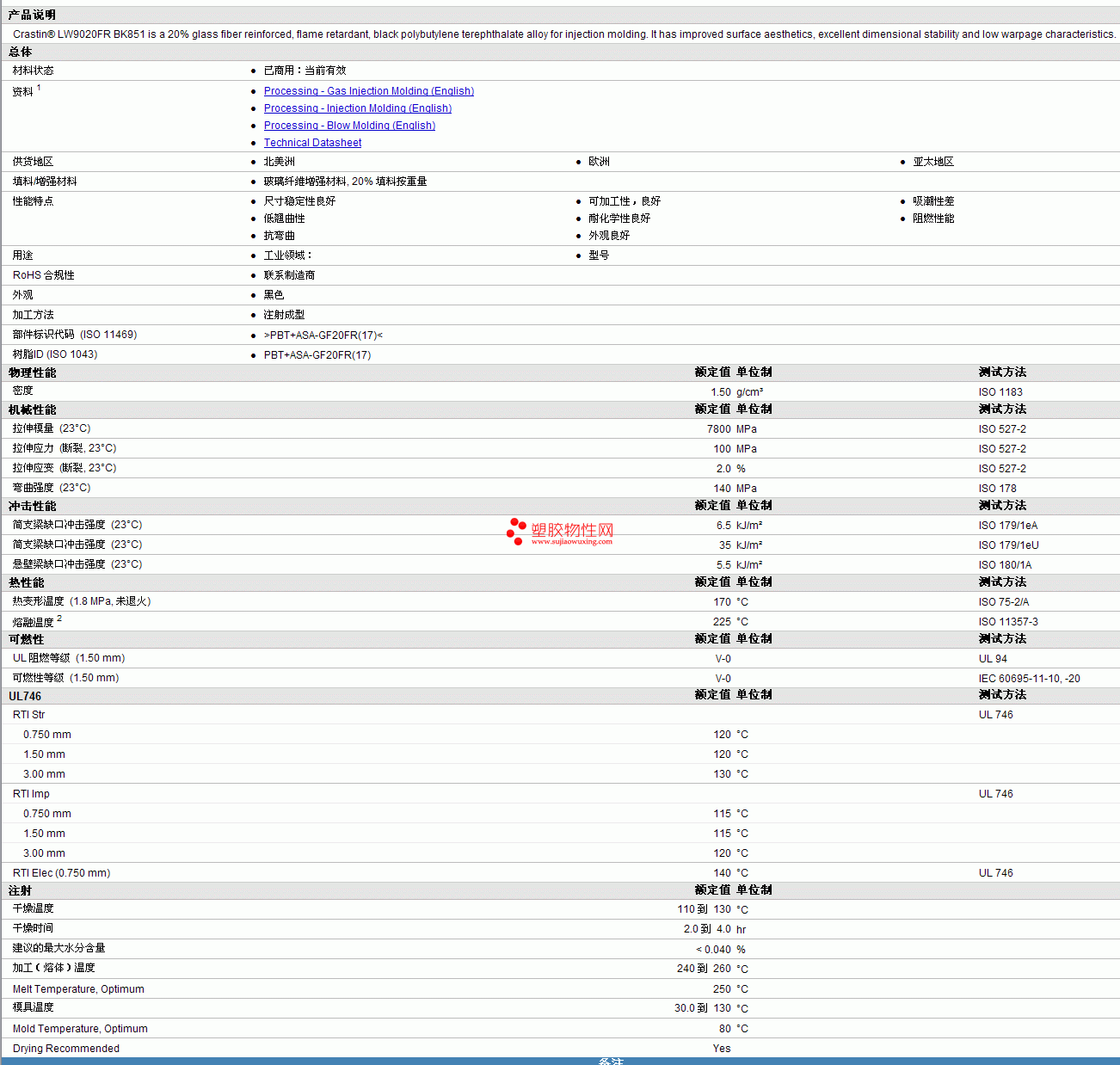The height and width of the screenshot is (1065, 1120).
Task: Click the Drying Recommended row label
Action: tap(66, 1049)
